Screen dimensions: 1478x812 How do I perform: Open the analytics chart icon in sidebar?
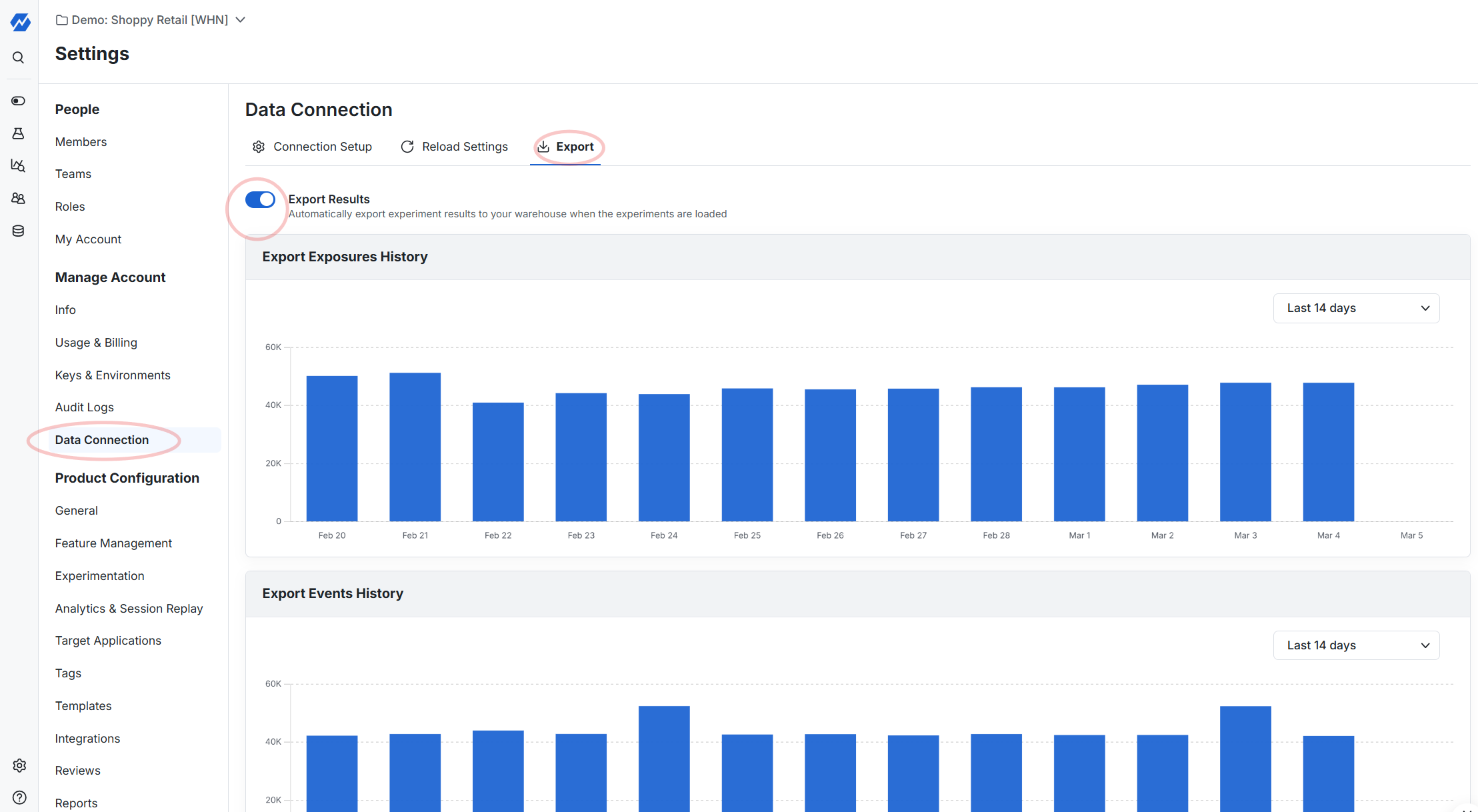click(x=19, y=165)
